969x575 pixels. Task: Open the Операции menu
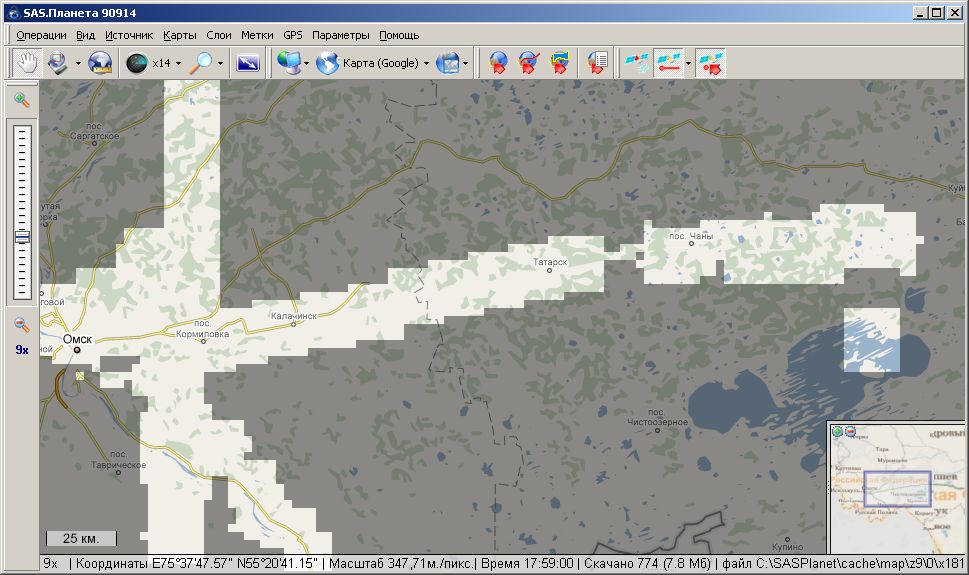tap(41, 35)
